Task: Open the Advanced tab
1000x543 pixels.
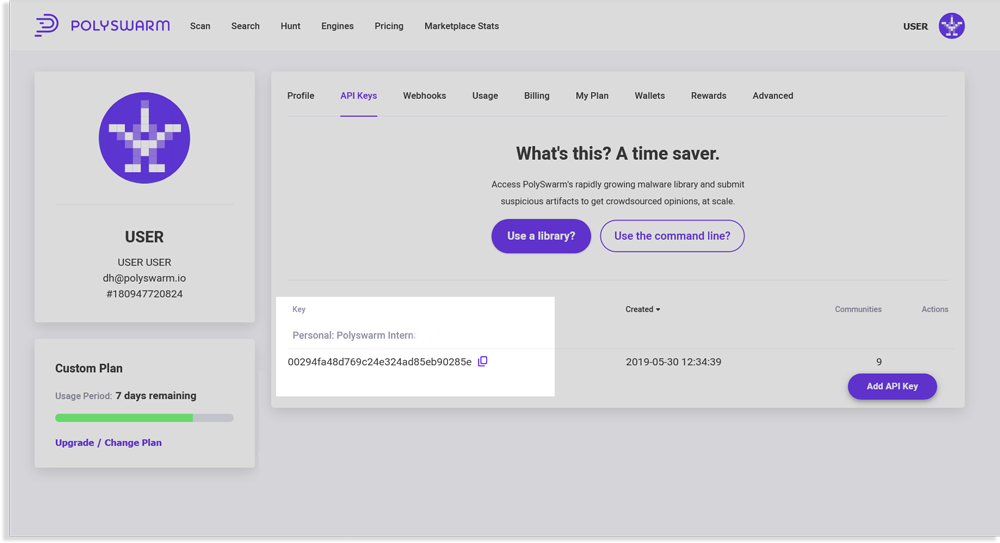Action: tap(772, 96)
